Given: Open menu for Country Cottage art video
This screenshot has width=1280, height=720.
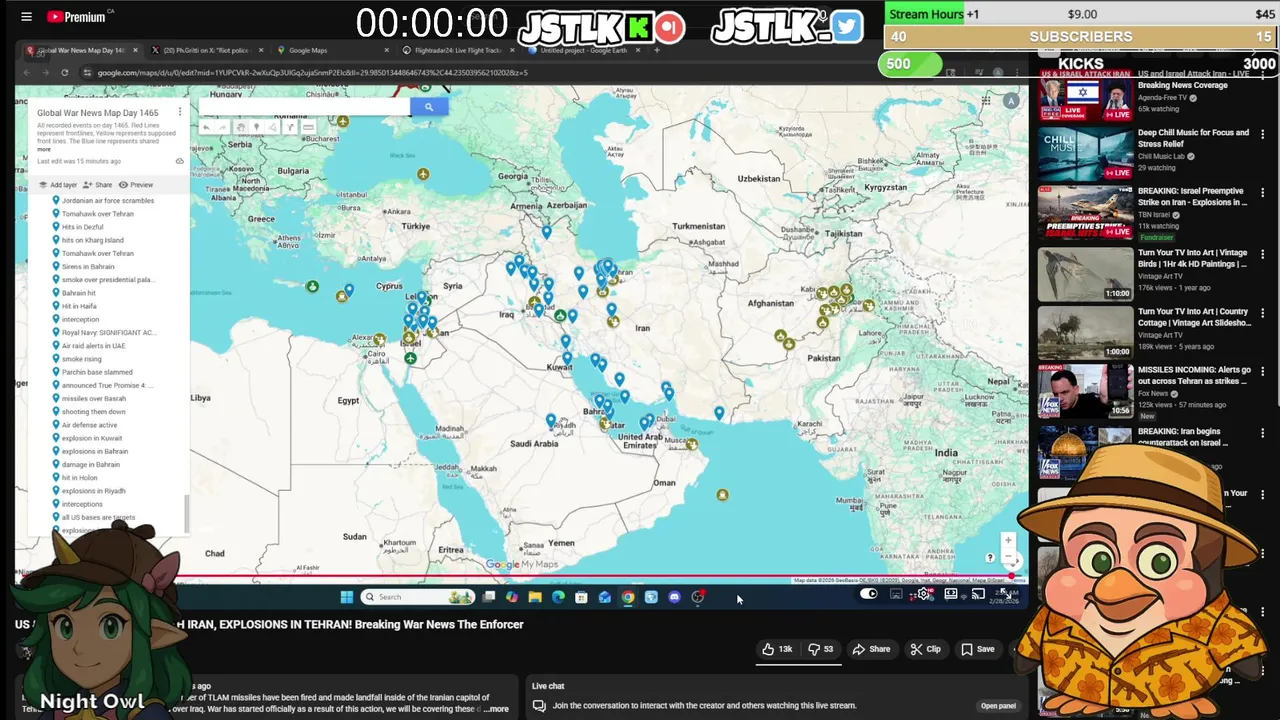Looking at the screenshot, I should click(1262, 313).
